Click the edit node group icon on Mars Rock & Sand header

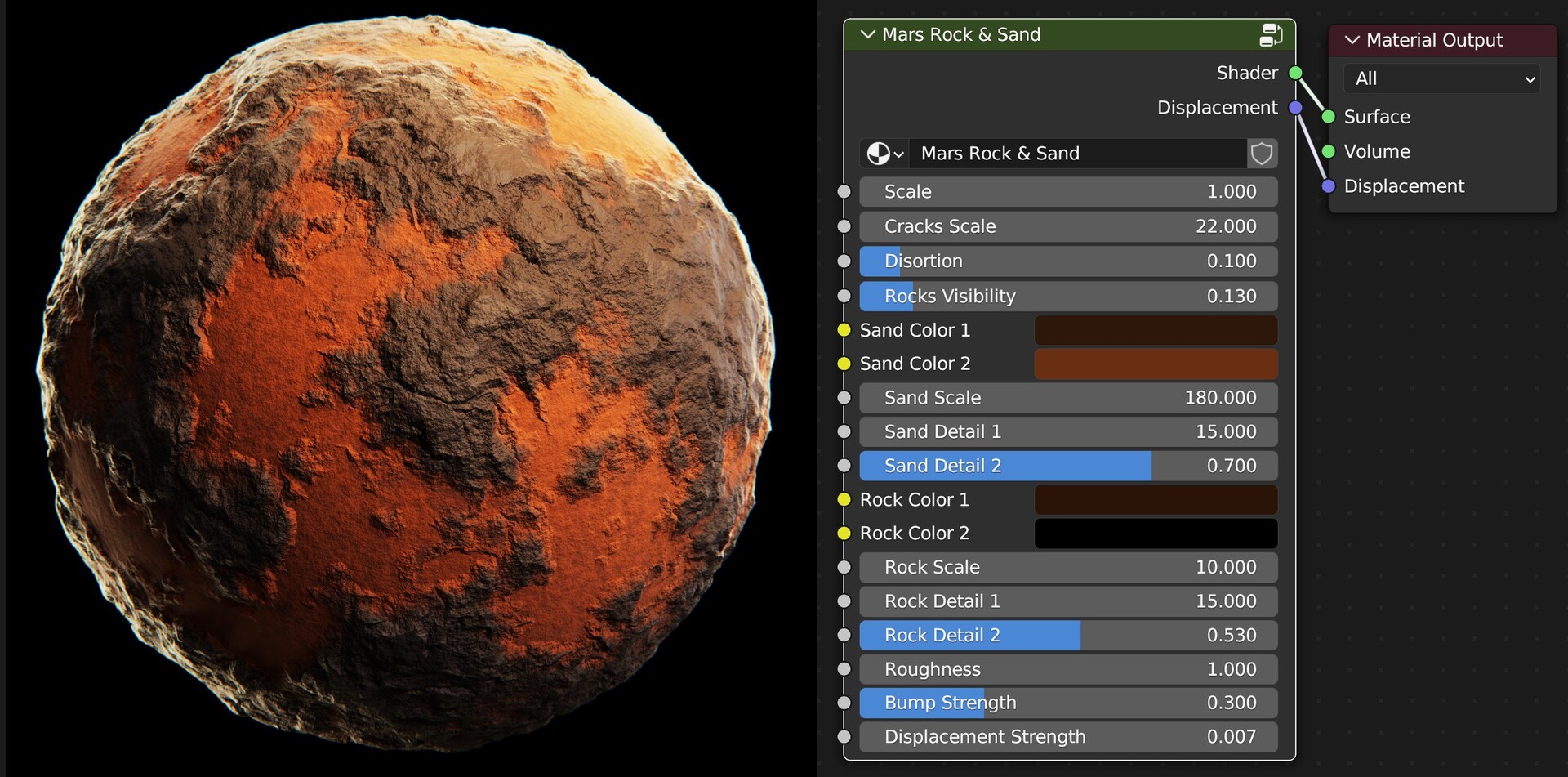click(x=1271, y=34)
